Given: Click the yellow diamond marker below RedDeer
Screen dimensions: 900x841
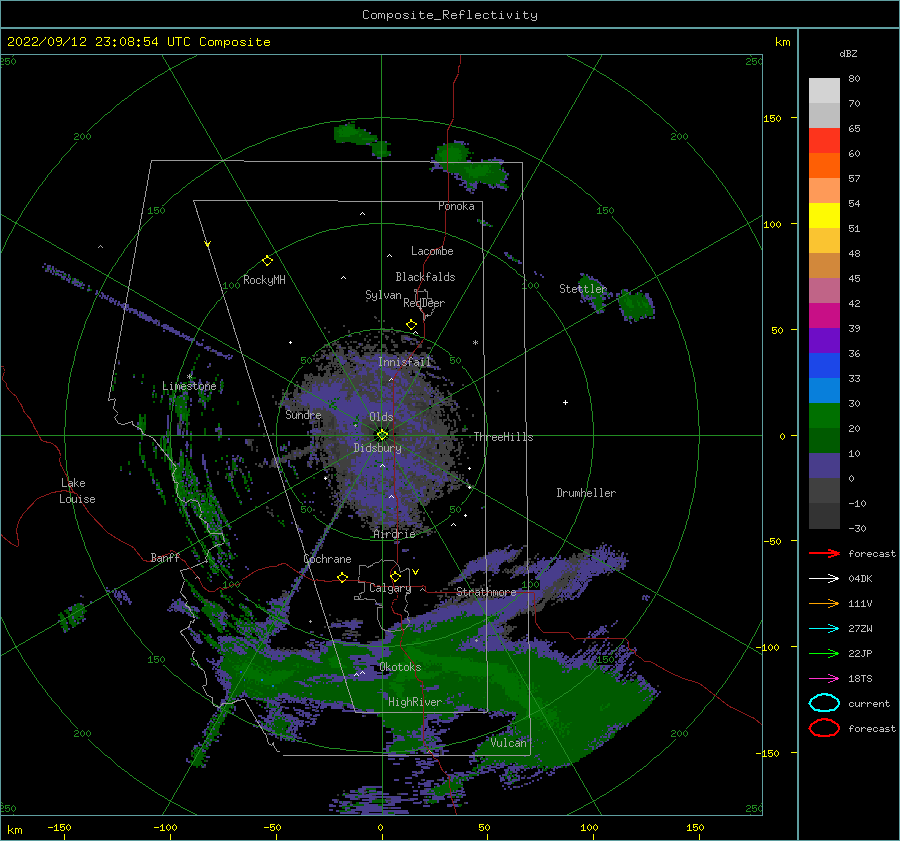Looking at the screenshot, I should pos(411,324).
